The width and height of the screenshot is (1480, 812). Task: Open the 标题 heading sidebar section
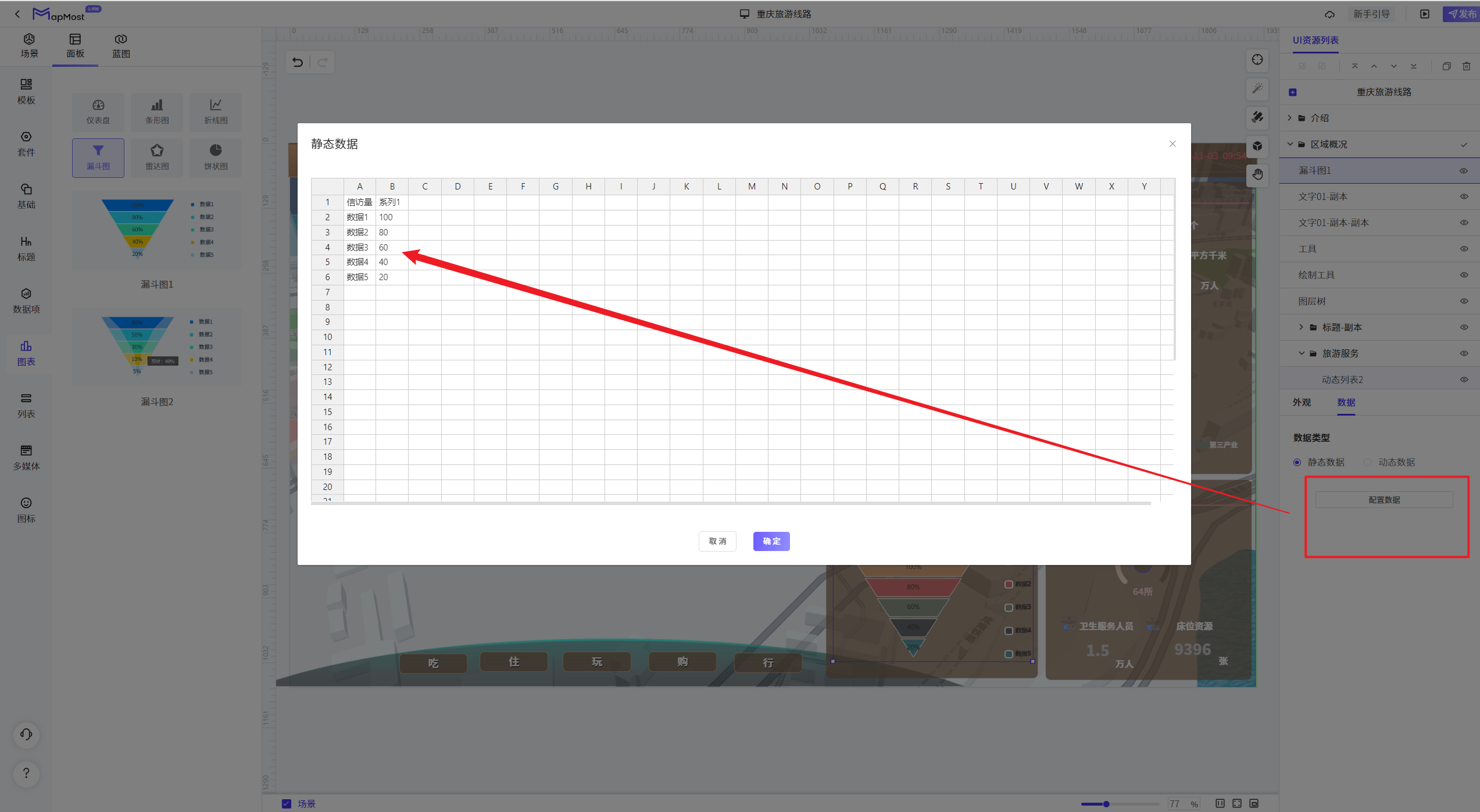point(26,249)
